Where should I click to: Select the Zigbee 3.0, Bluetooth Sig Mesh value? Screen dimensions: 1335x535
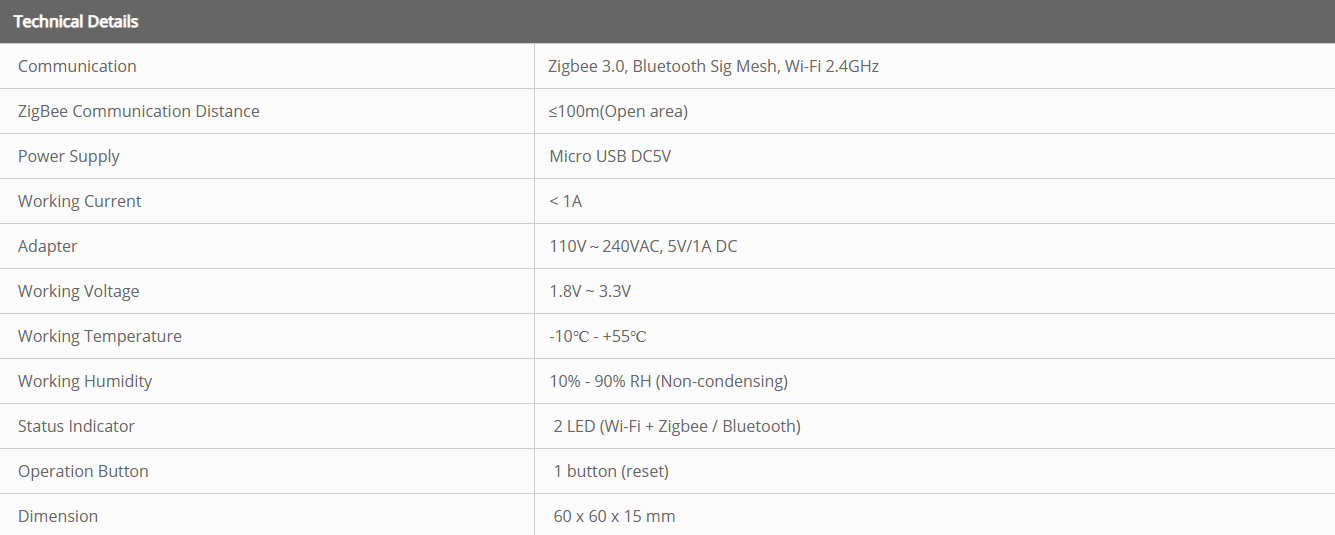pyautogui.click(x=713, y=66)
